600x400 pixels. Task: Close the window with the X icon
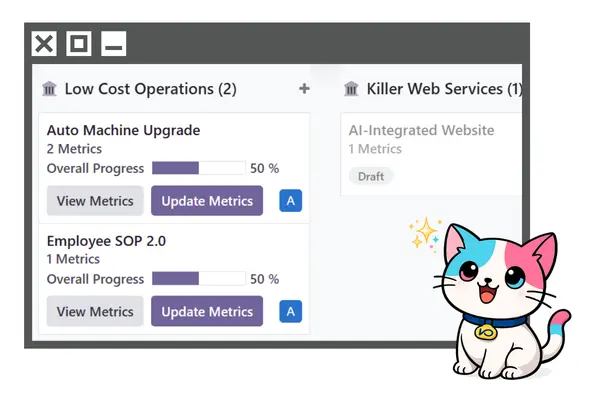pos(44,43)
